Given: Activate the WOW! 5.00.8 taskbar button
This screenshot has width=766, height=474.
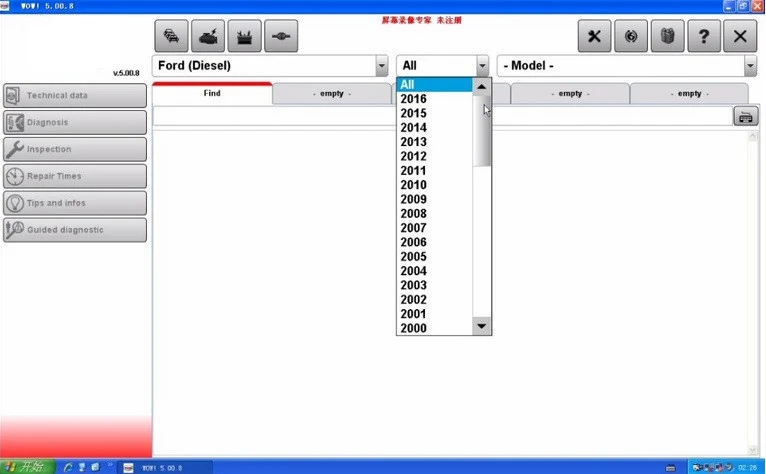Looking at the screenshot, I should [166, 468].
